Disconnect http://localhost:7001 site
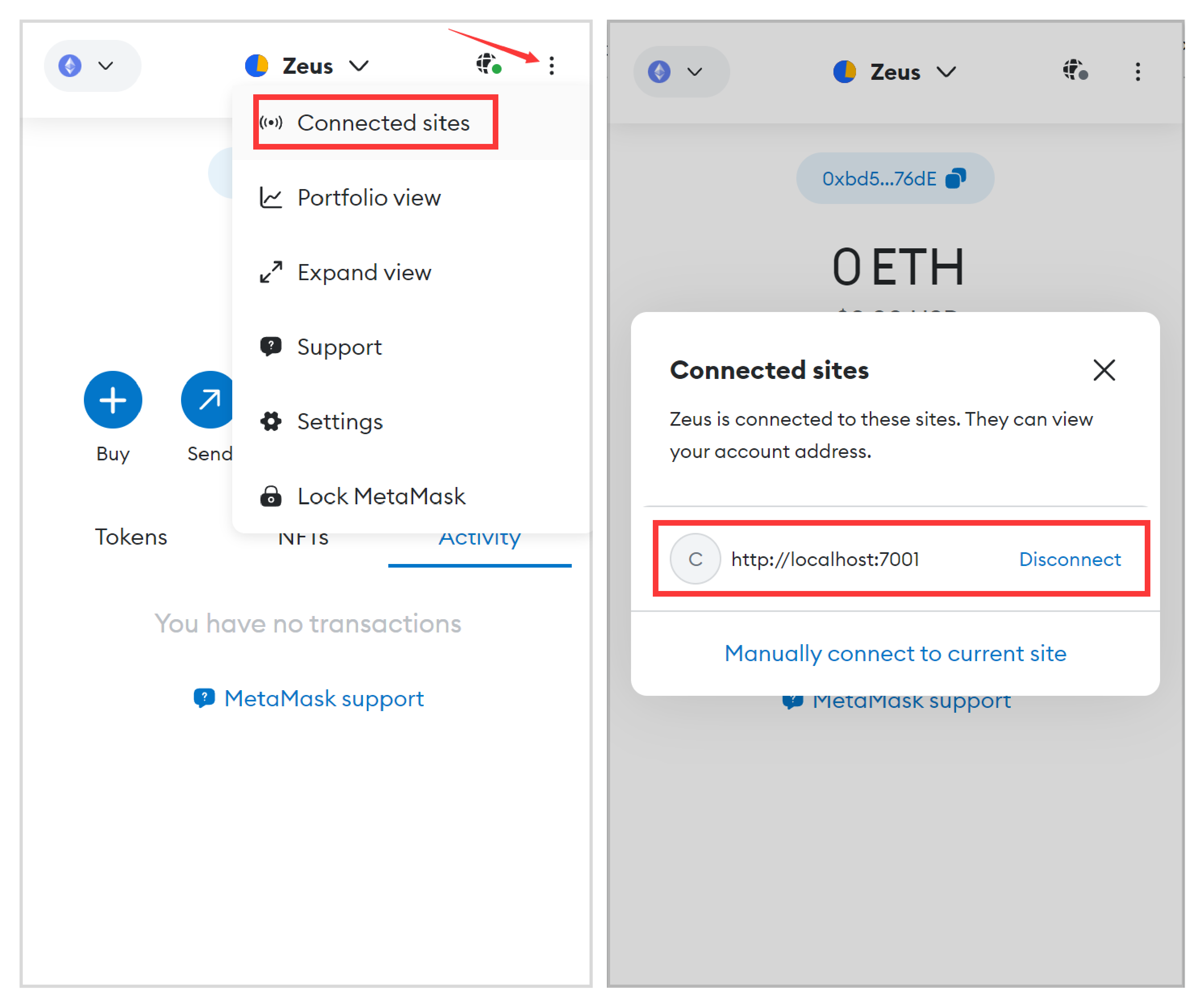Image resolution: width=1204 pixels, height=1007 pixels. tap(1070, 560)
